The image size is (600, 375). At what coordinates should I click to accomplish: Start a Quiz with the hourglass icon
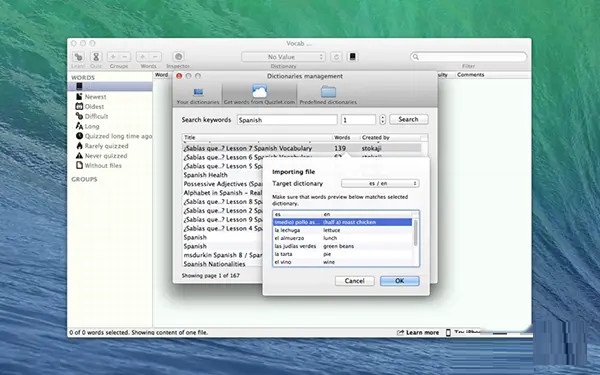pos(96,57)
